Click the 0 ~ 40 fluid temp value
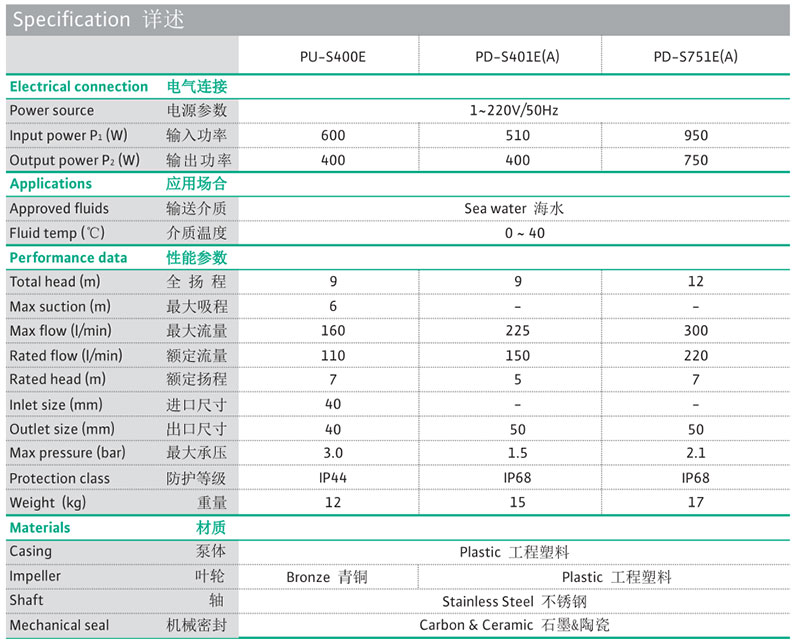 click(x=514, y=233)
